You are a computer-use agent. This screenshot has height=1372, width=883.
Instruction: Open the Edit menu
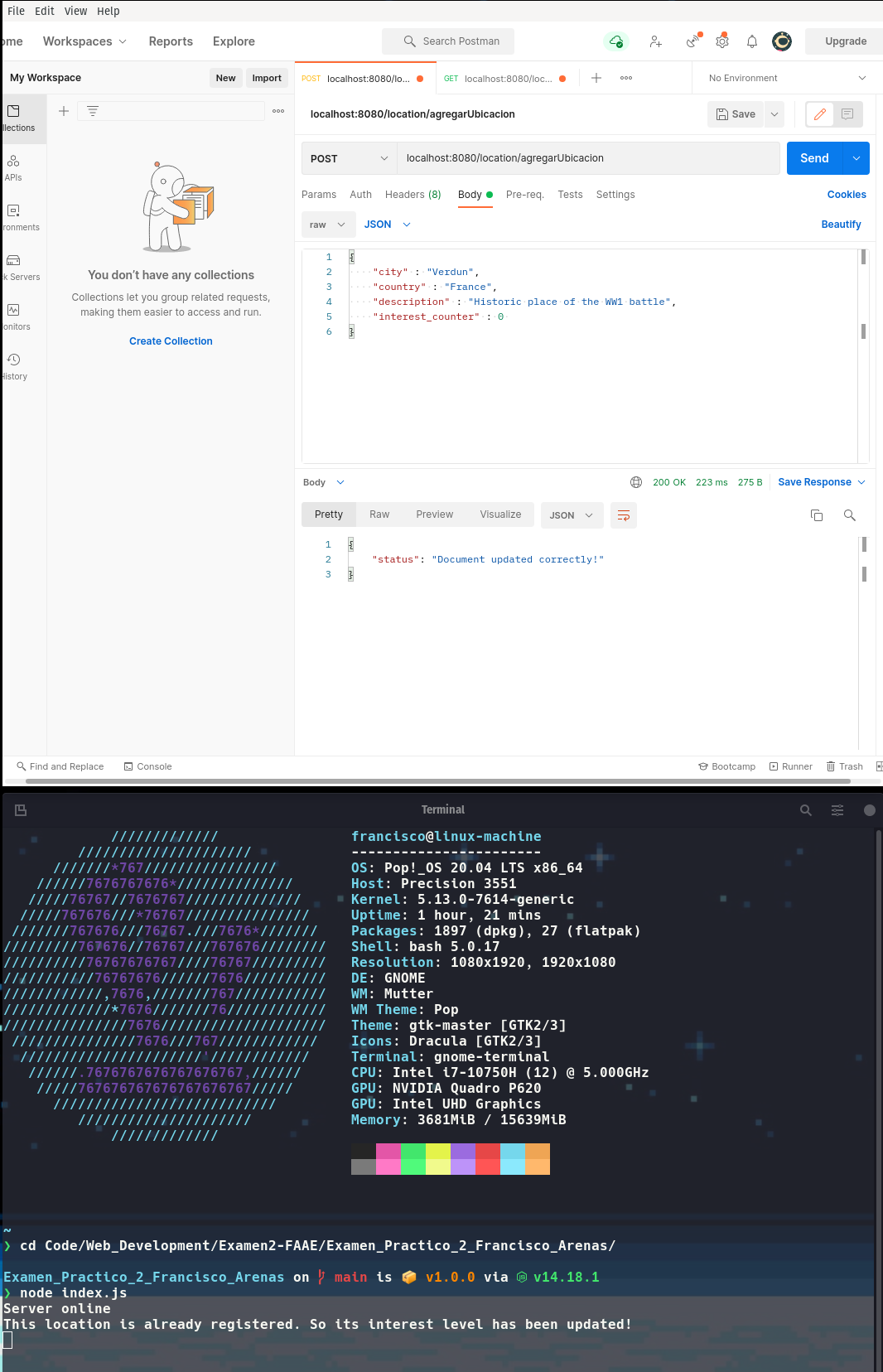(45, 11)
